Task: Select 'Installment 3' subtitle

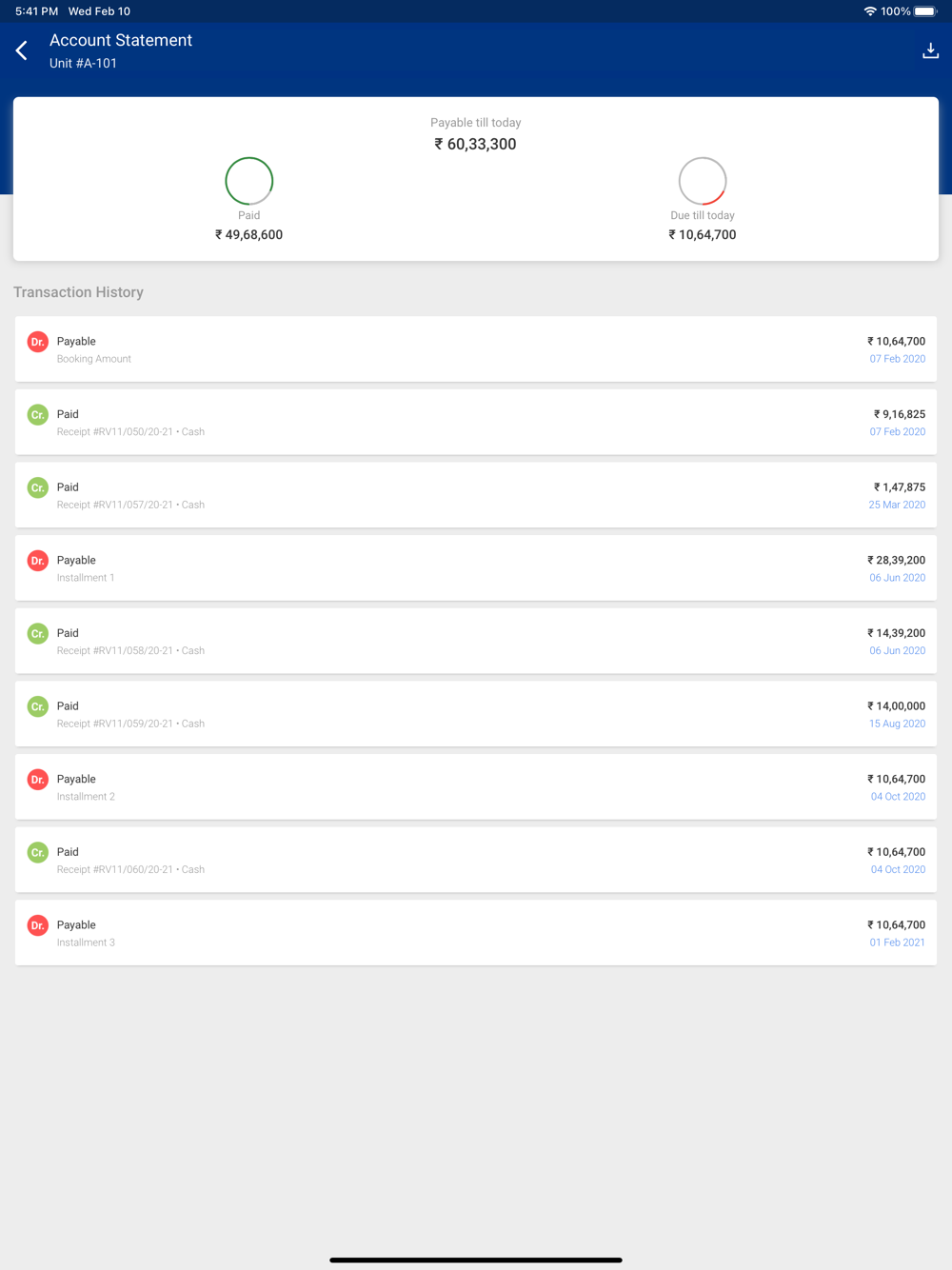Action: tap(86, 943)
